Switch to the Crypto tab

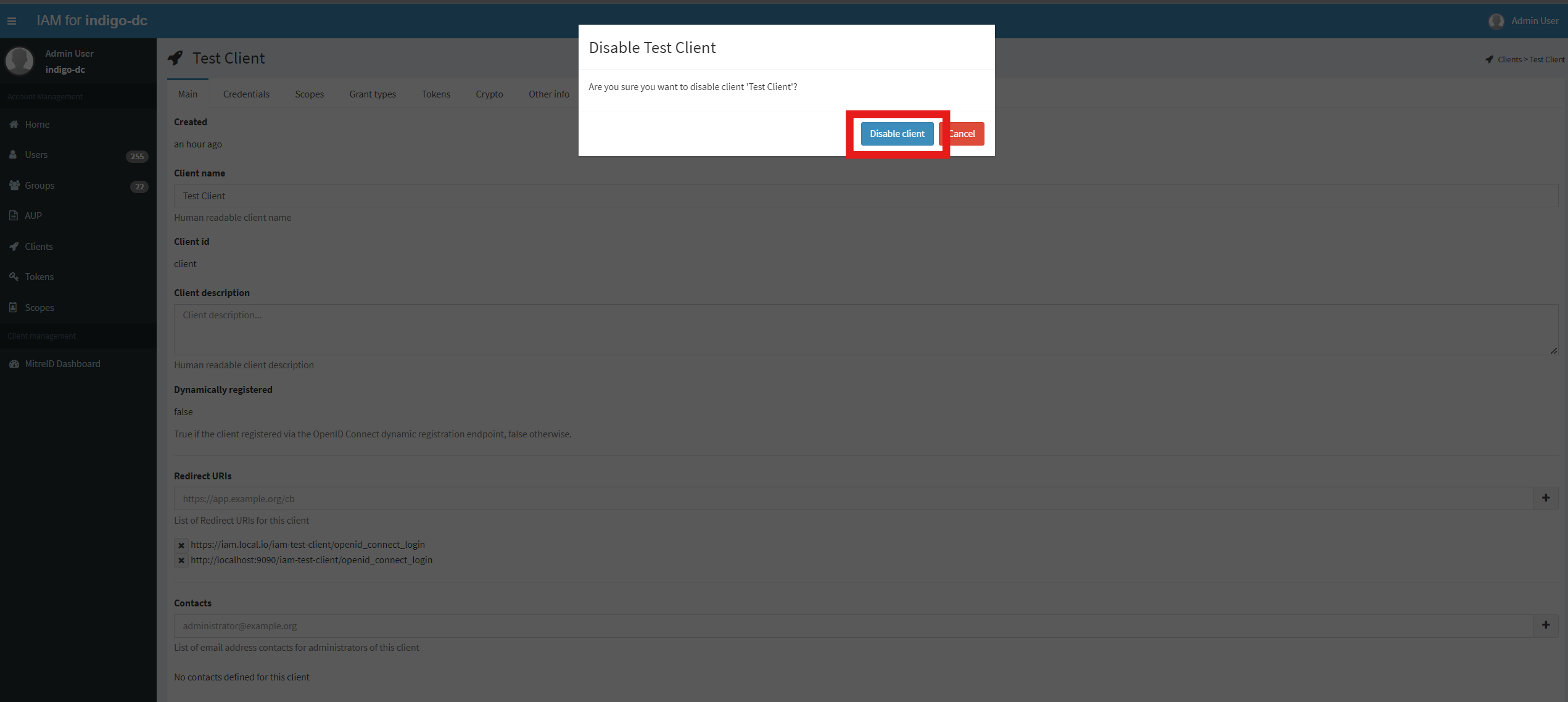click(489, 94)
